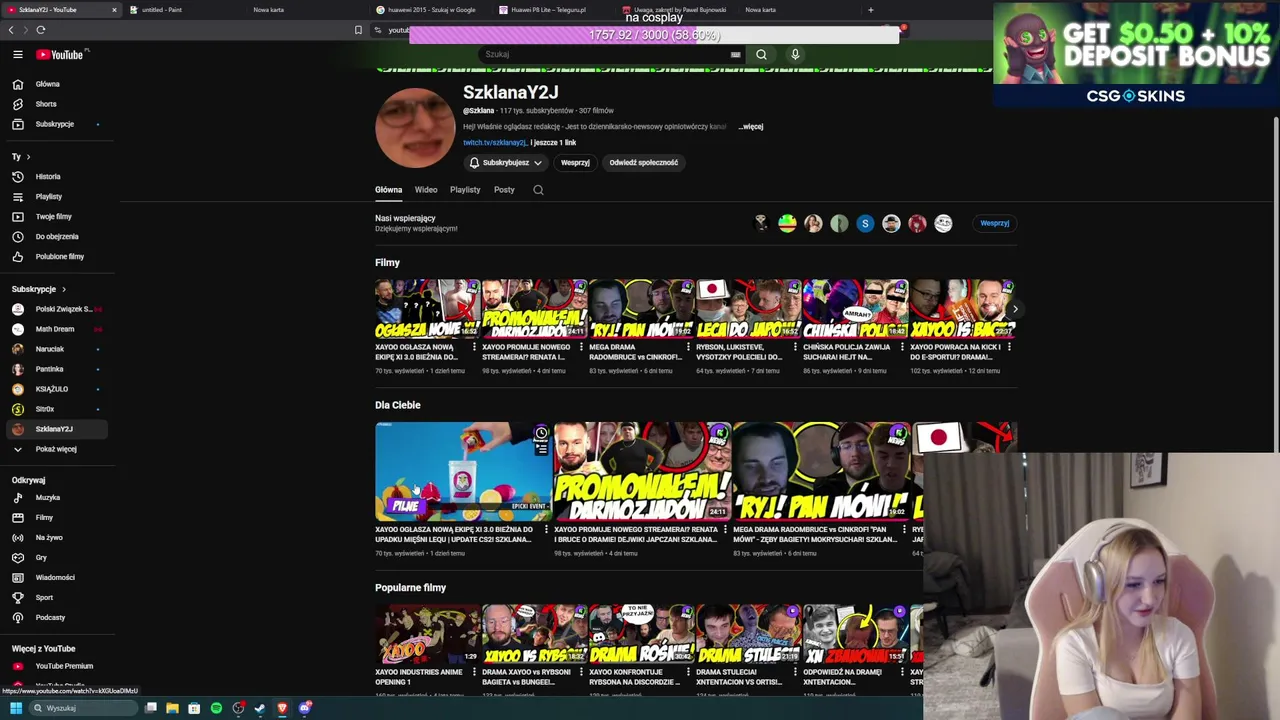Switch to the Huawei P8 Lite Teleguru tab

[x=553, y=10]
